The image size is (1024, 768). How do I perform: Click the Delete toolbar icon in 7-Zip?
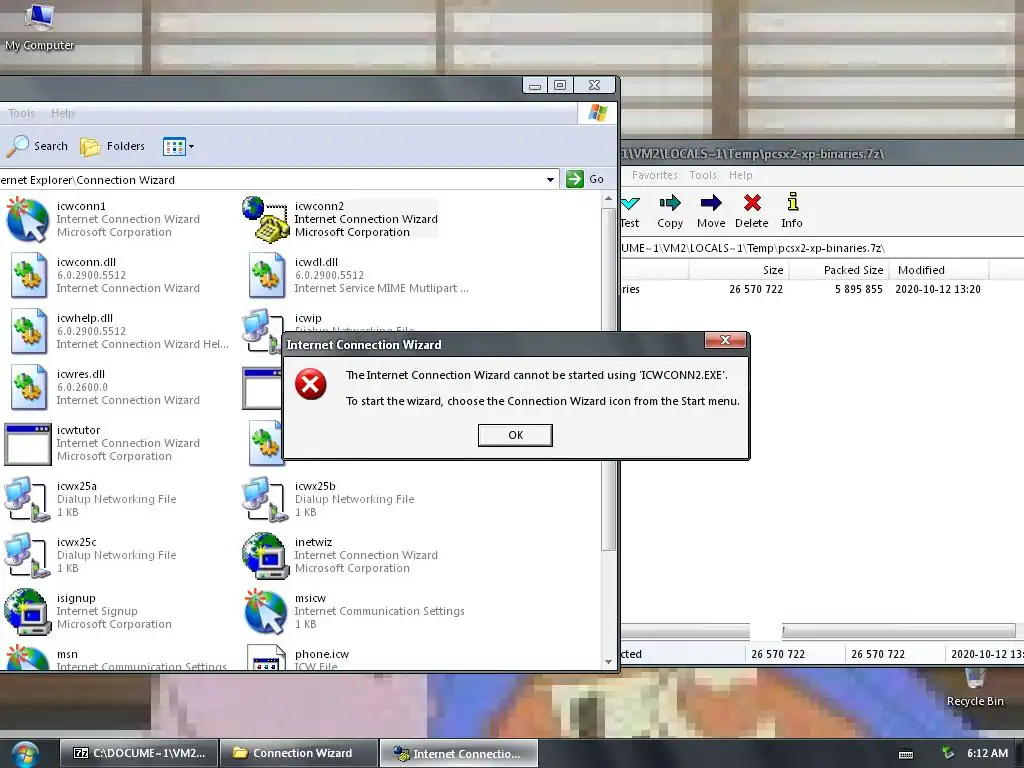(x=752, y=211)
